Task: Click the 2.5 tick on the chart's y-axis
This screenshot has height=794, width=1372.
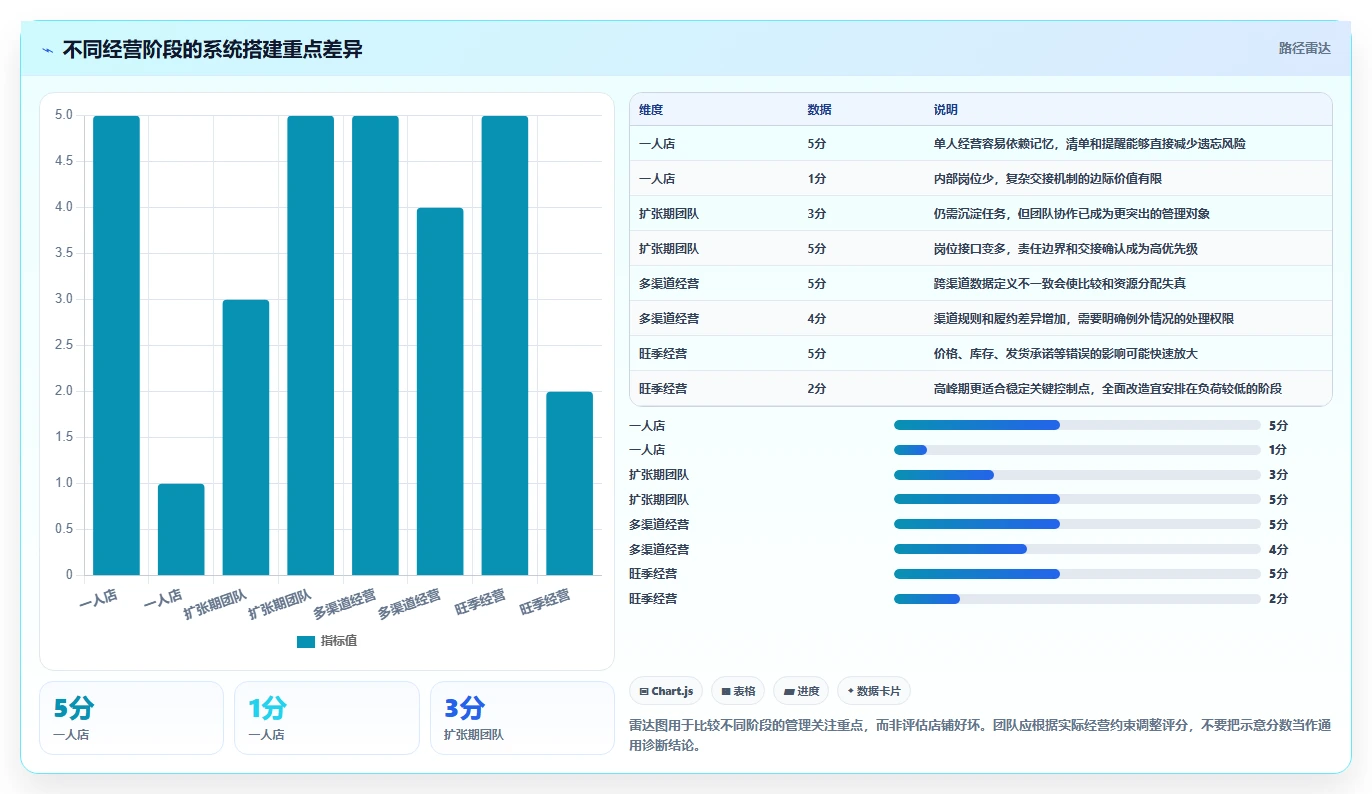Action: (63, 345)
